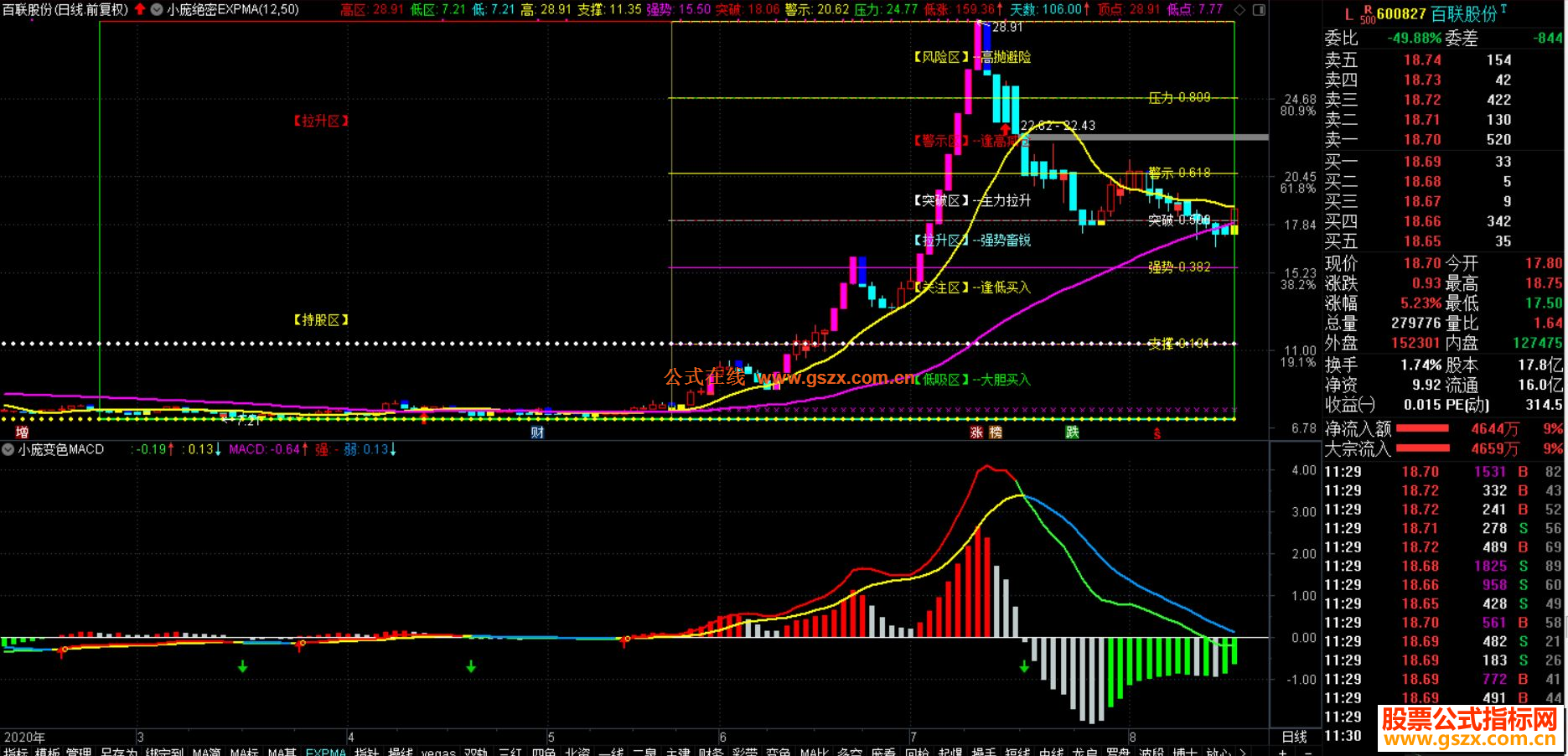This screenshot has width=1568, height=756.
Task: Select the 主建 indicator tab
Action: pos(678,751)
